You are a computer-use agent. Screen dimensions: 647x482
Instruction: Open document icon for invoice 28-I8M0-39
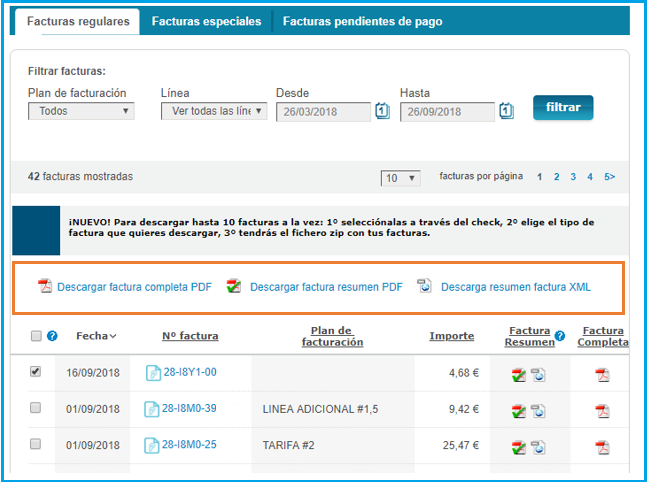click(x=151, y=409)
